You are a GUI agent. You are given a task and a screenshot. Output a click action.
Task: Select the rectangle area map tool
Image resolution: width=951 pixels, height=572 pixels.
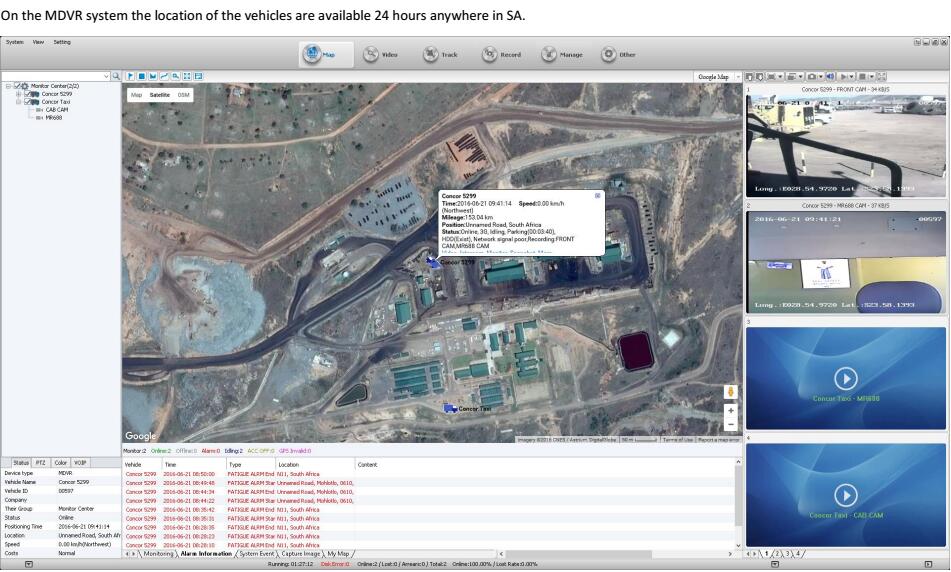click(141, 76)
